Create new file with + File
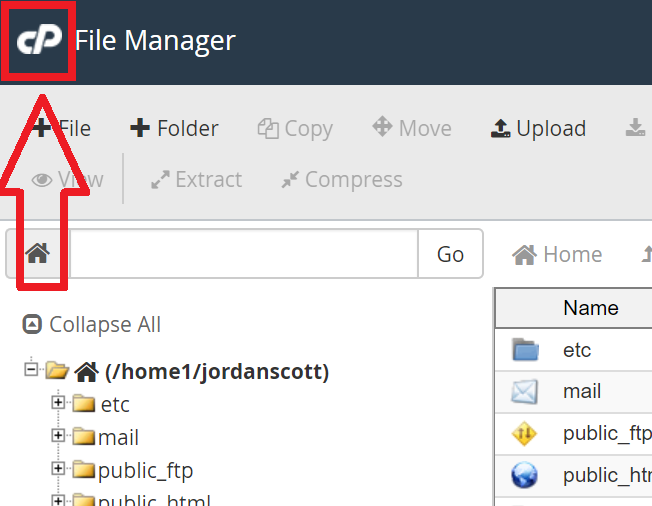 [x=62, y=128]
